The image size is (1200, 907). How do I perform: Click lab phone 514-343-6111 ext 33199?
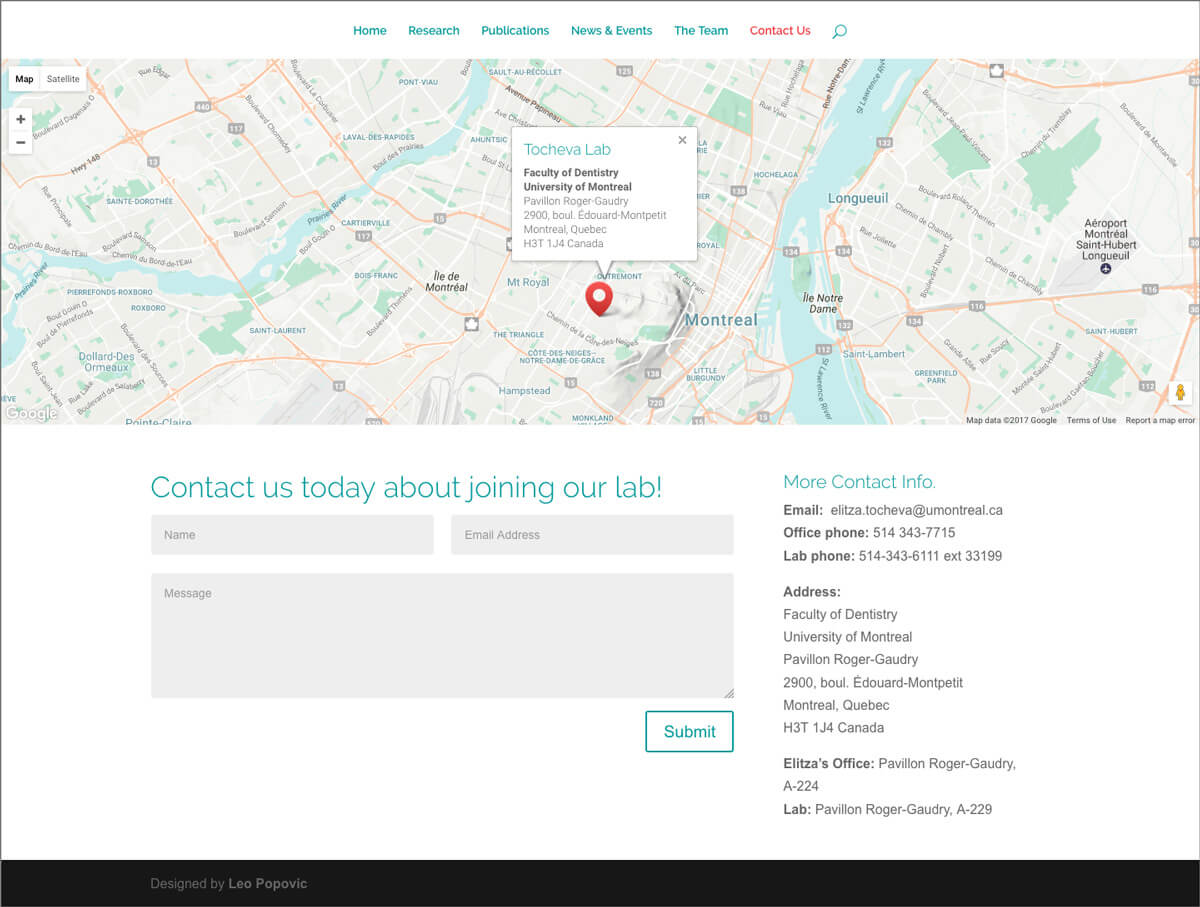click(x=930, y=556)
